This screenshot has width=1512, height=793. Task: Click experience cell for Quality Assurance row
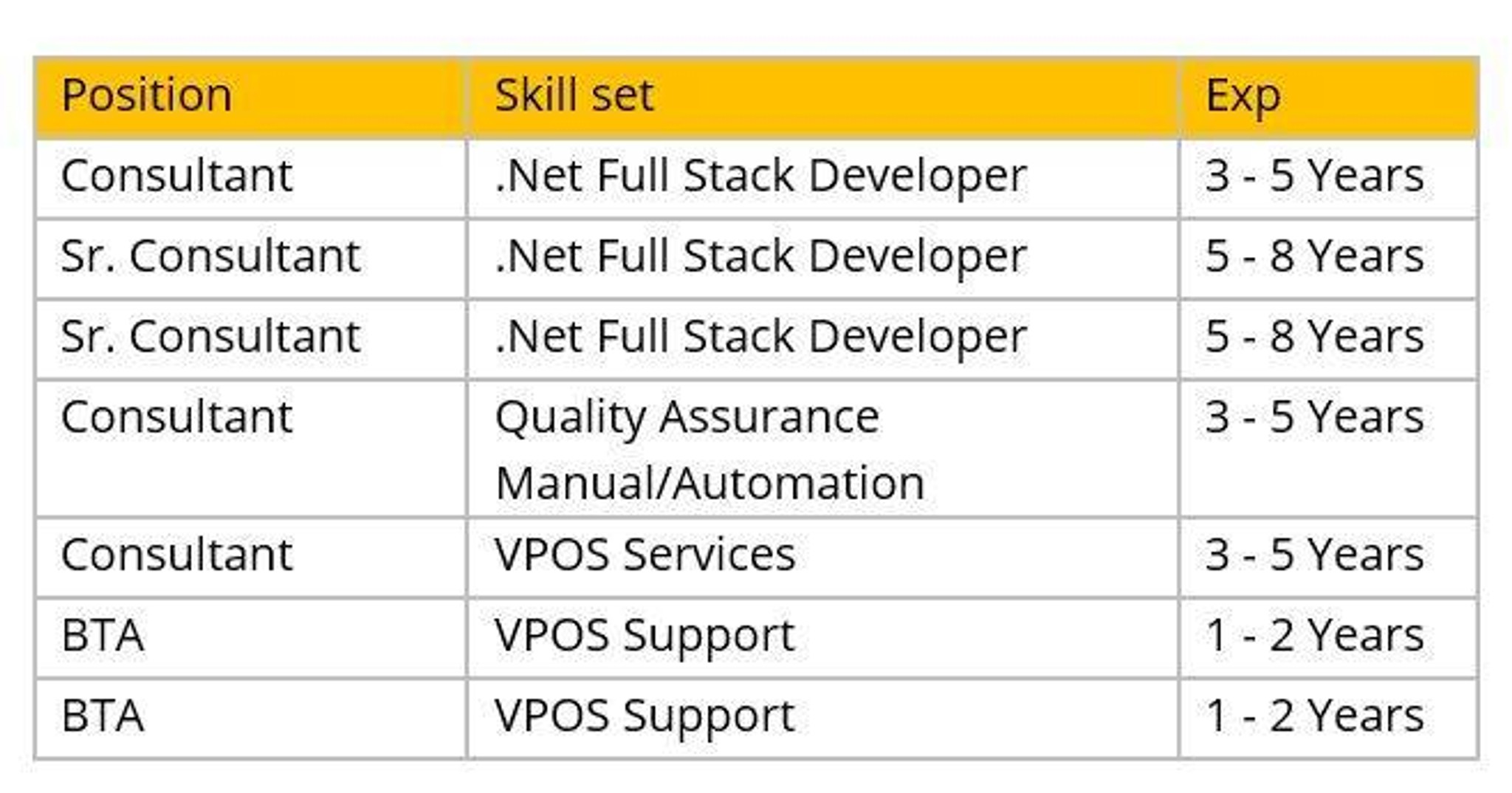click(x=1314, y=417)
